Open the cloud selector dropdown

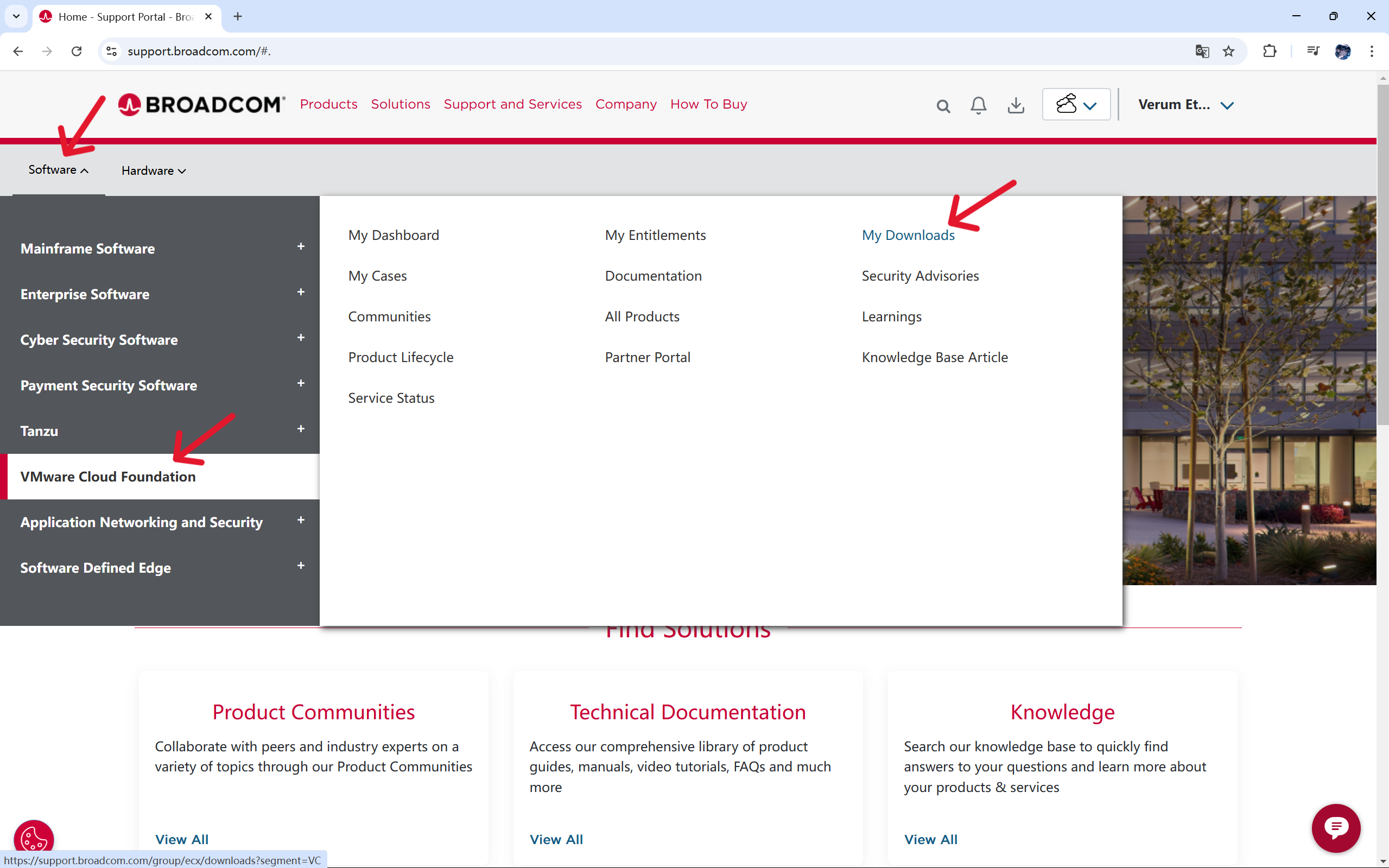[x=1076, y=104]
